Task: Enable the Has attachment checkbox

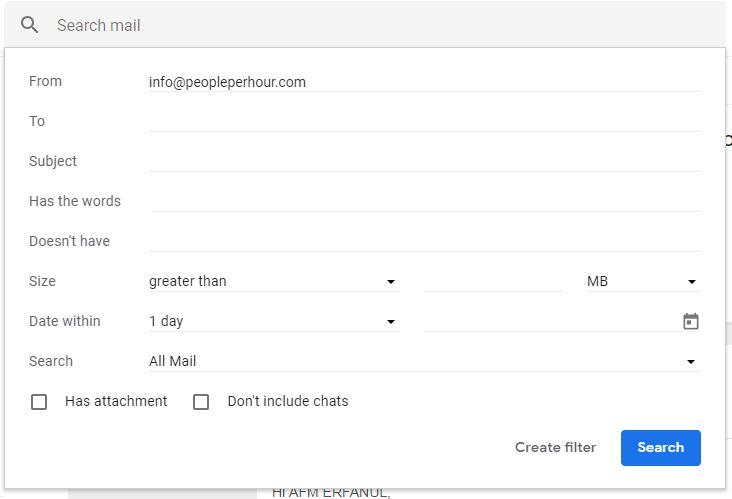Action: tap(39, 401)
